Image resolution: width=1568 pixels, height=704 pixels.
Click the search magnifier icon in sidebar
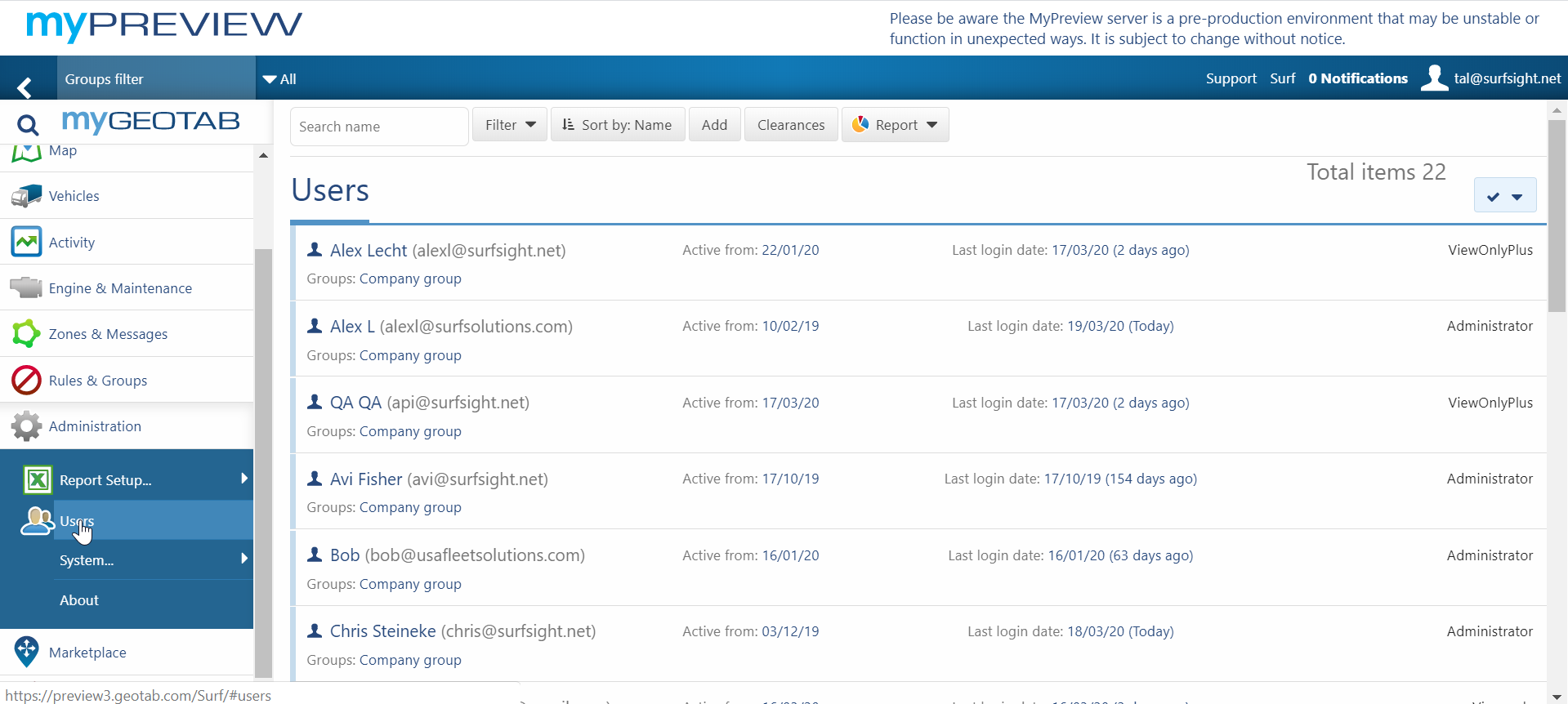point(28,125)
